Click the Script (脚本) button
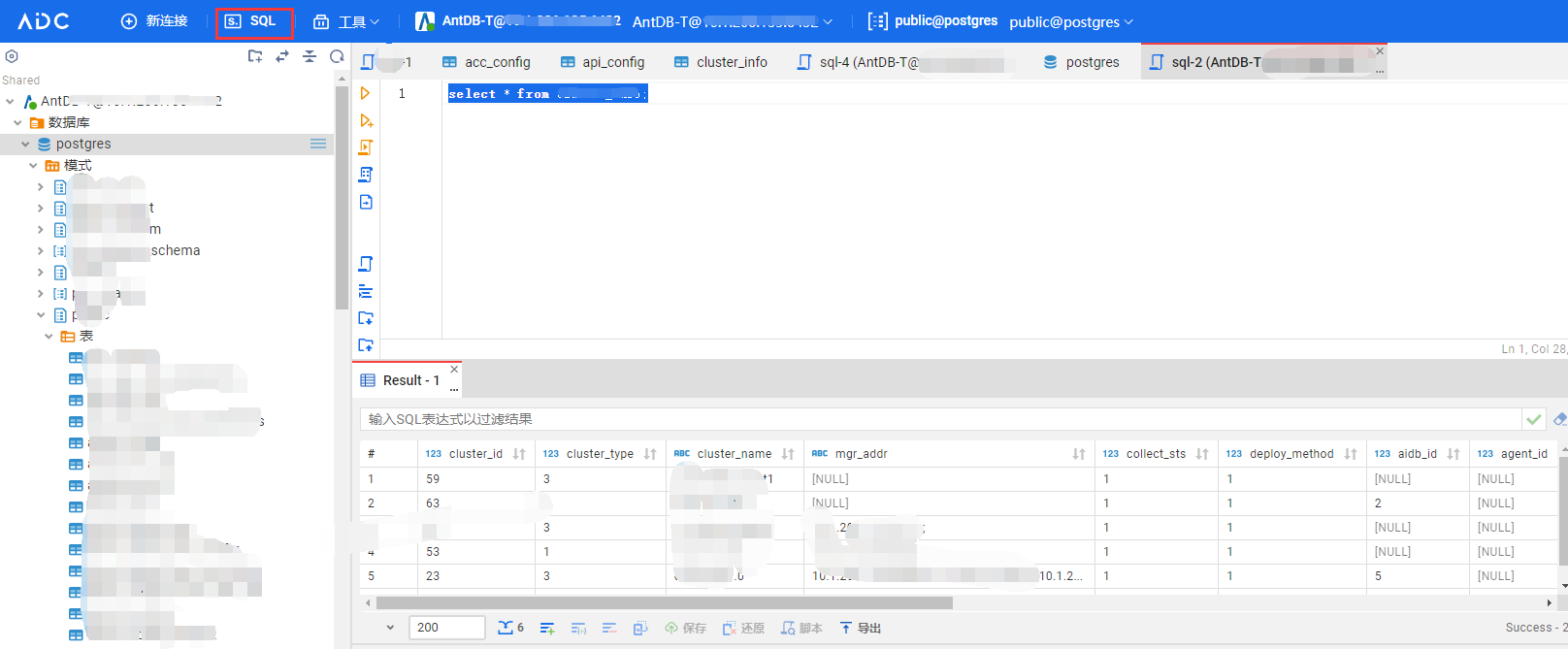The image size is (1568, 649). pyautogui.click(x=801, y=629)
